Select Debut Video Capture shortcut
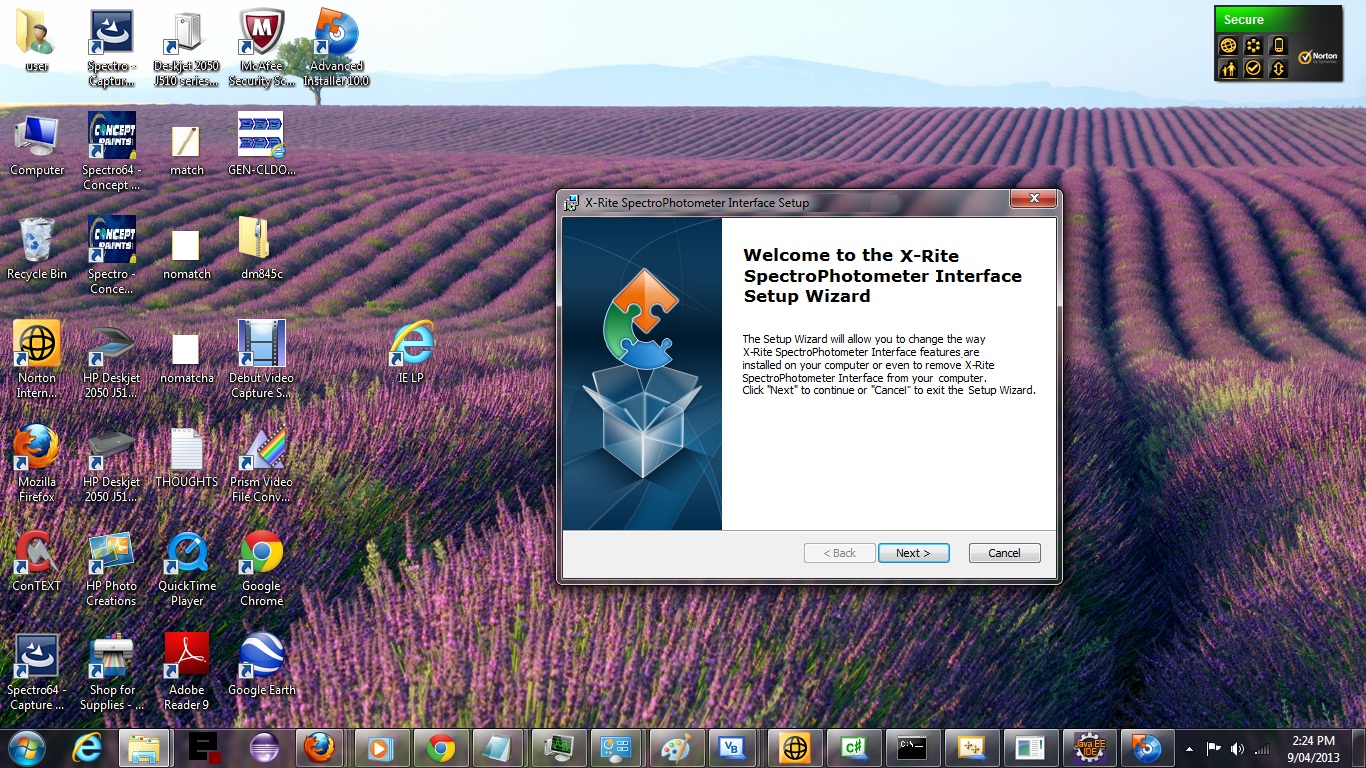This screenshot has height=768, width=1366. tap(261, 359)
